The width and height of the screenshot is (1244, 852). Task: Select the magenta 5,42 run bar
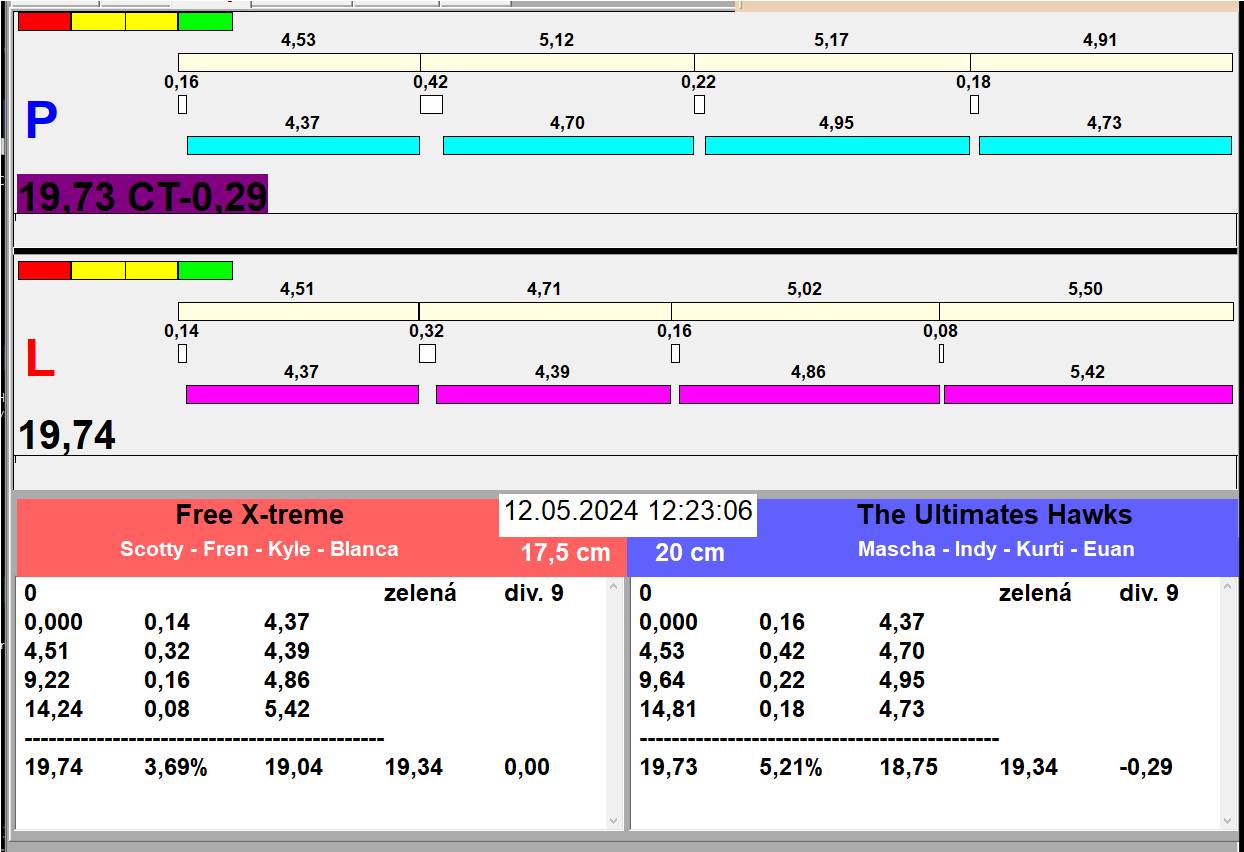pos(1088,394)
